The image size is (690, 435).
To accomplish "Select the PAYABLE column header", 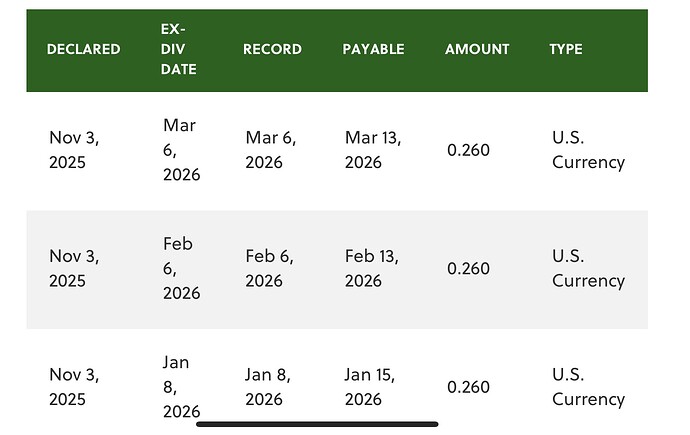I will click(372, 49).
